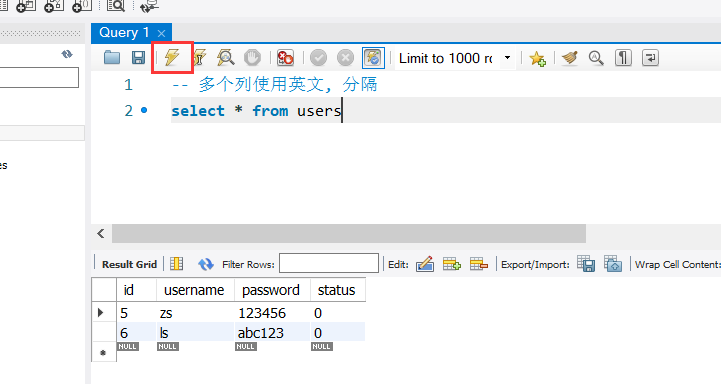Open the search table data toolbar icon
Viewport: 721px width, 384px height.
click(115, 6)
